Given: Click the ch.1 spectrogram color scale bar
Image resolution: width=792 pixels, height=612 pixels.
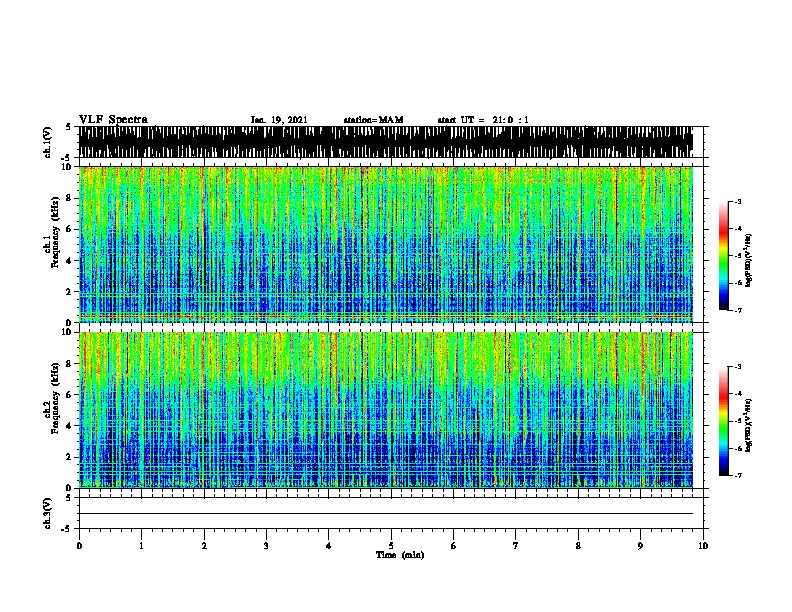Looking at the screenshot, I should [724, 256].
